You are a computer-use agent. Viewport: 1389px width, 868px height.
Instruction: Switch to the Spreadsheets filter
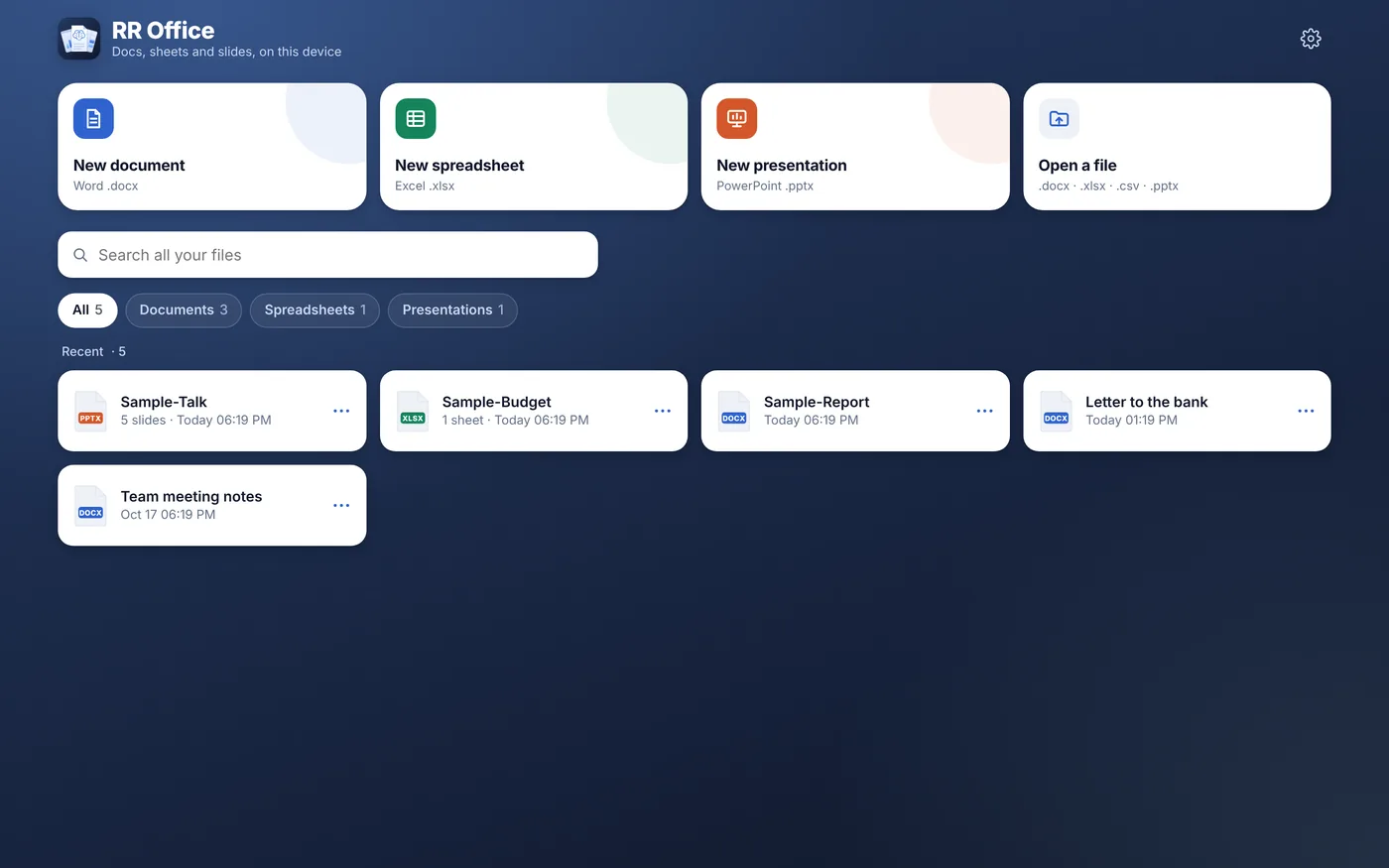point(316,310)
